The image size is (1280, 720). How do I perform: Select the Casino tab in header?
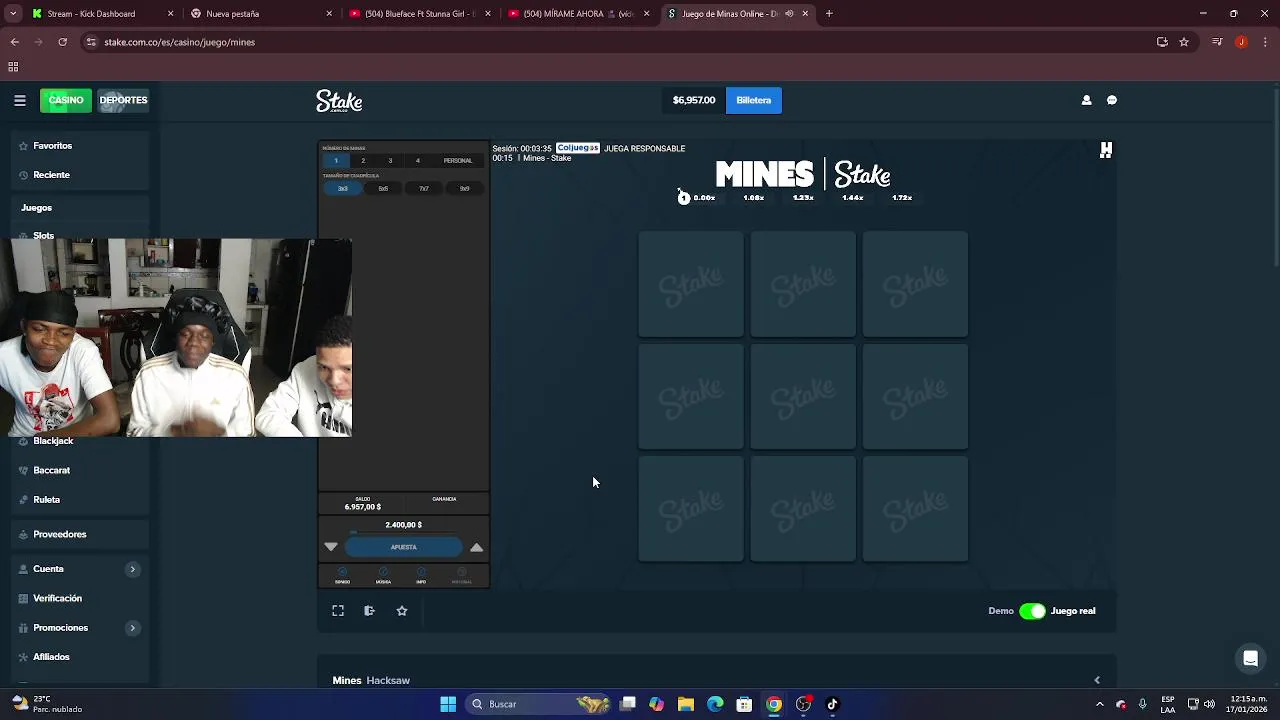tap(66, 100)
